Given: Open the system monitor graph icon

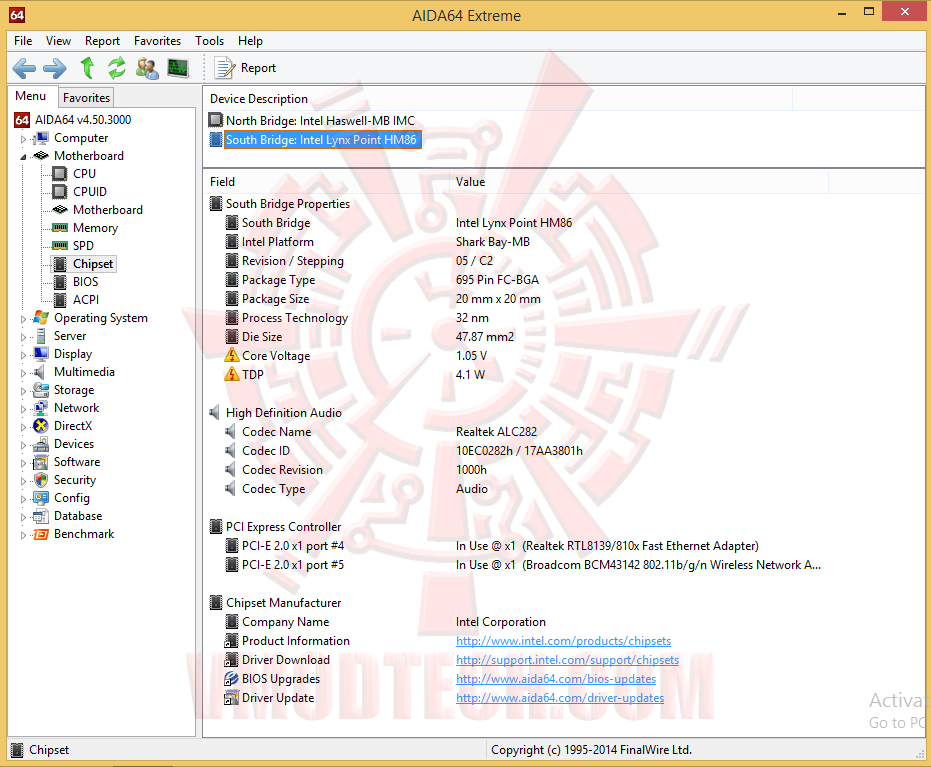Looking at the screenshot, I should (x=178, y=68).
